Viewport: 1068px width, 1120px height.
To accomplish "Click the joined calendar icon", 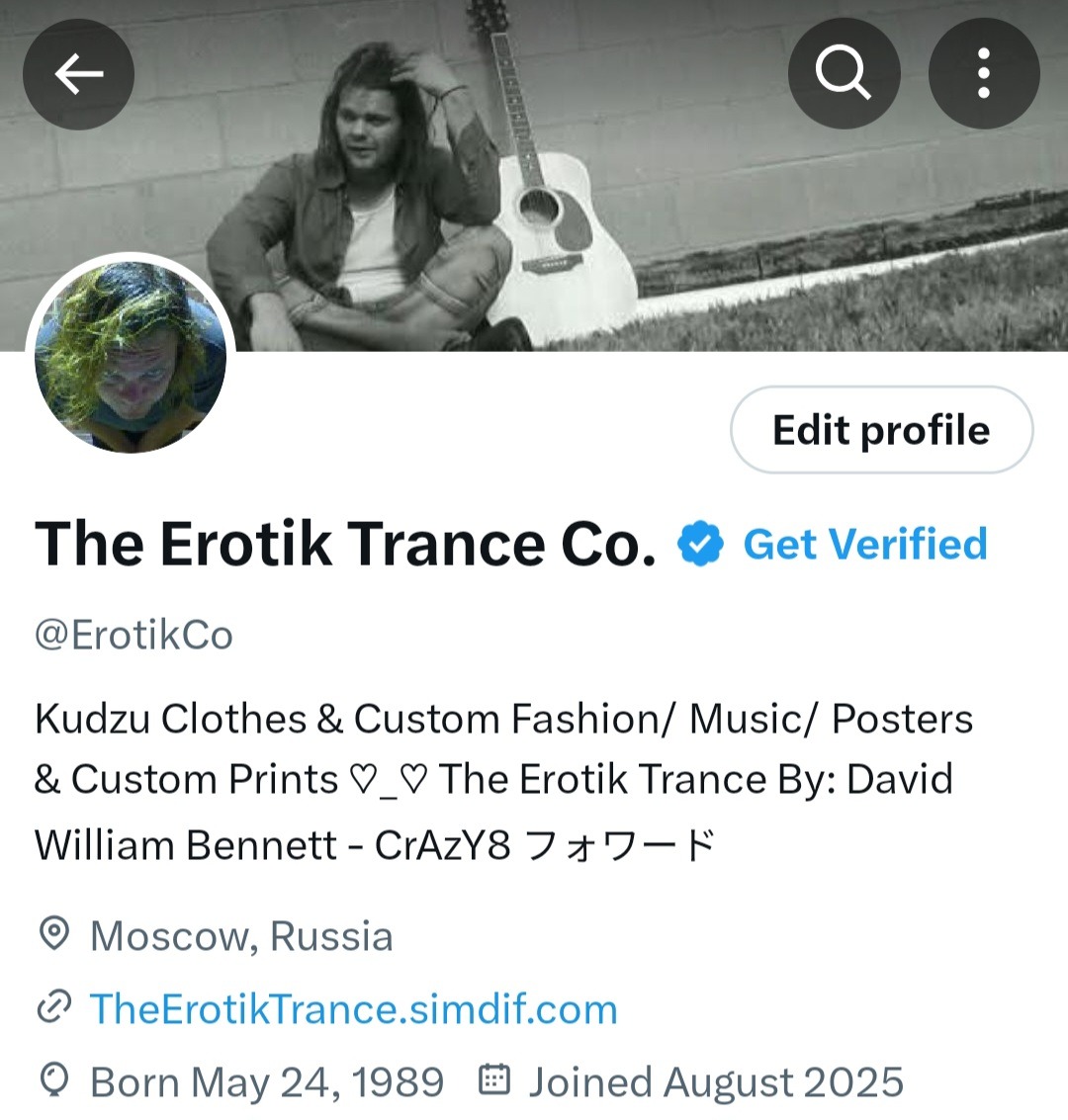I will pyautogui.click(x=493, y=1080).
